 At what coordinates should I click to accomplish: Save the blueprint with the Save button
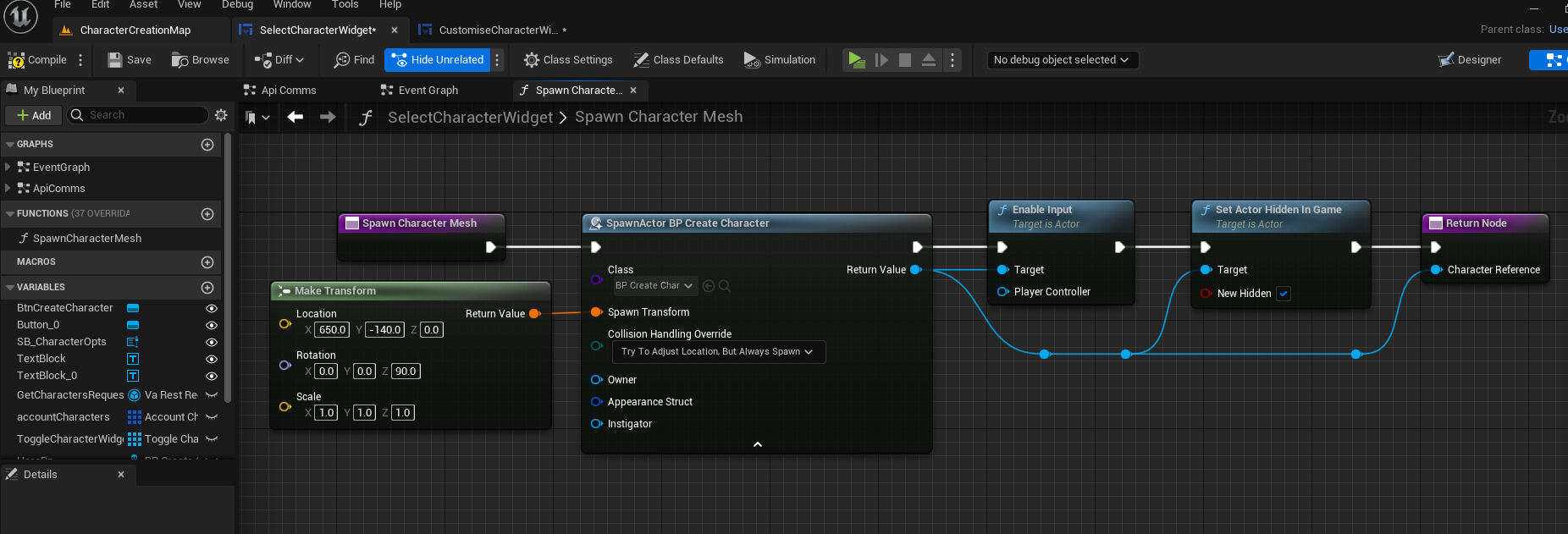130,60
